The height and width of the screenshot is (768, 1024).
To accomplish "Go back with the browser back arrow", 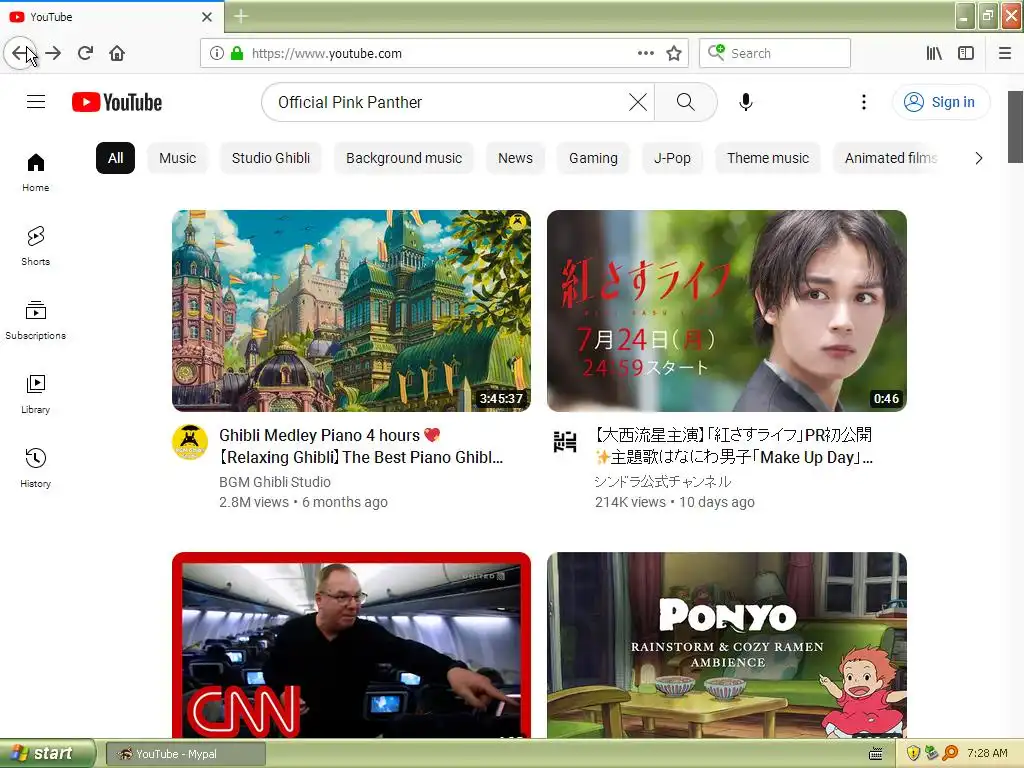I will point(20,53).
